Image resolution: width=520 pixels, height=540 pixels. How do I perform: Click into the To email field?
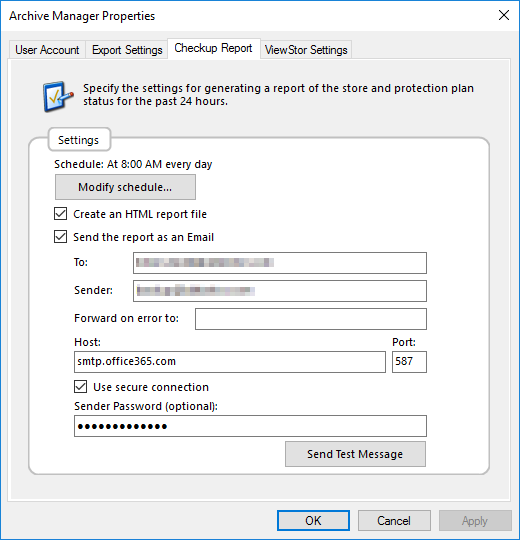[280, 263]
